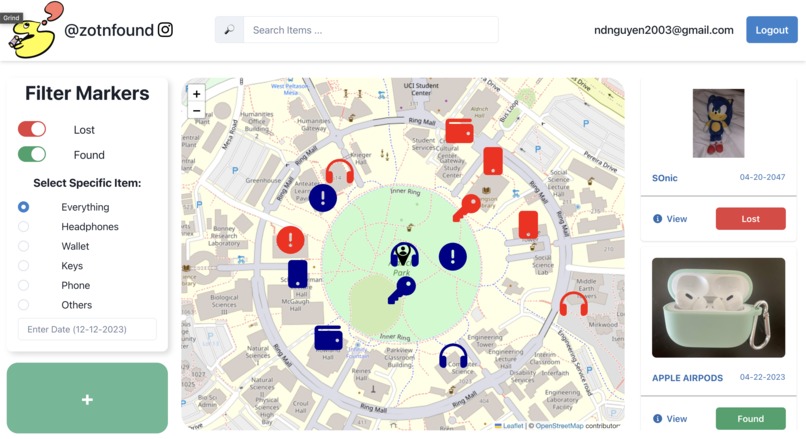Select the Keys radio option
The width and height of the screenshot is (806, 439).
pos(23,265)
